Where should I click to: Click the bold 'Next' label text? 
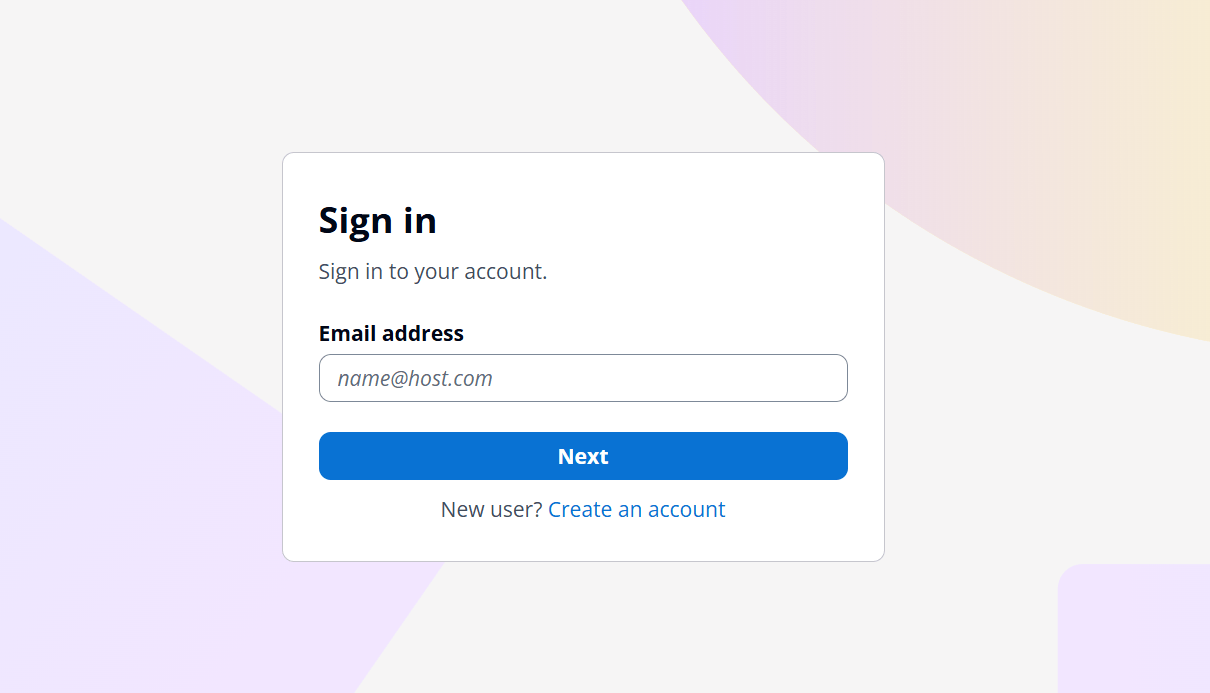(583, 456)
